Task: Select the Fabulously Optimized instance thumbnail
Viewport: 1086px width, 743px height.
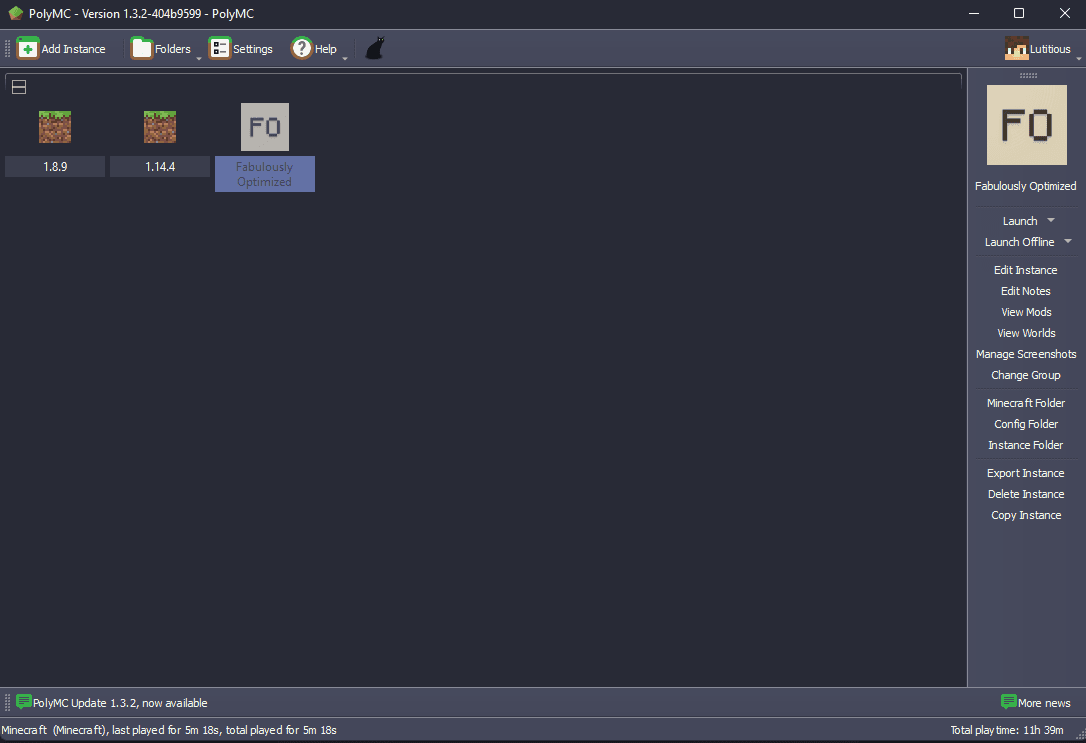Action: pyautogui.click(x=264, y=126)
